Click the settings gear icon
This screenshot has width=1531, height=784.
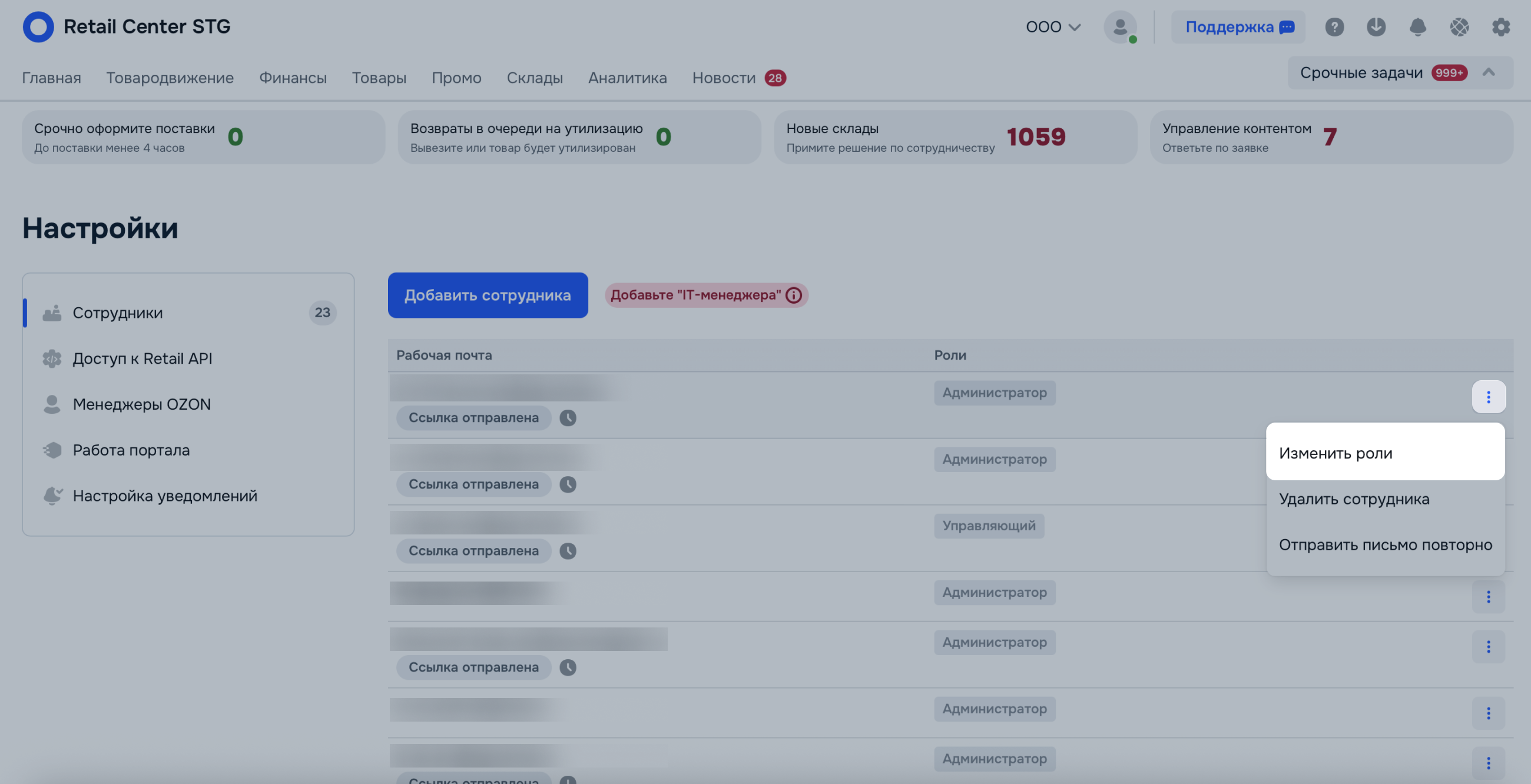1501,26
